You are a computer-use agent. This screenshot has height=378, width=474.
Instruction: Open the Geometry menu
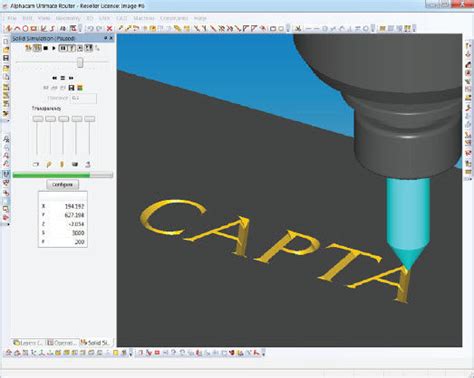pos(68,18)
